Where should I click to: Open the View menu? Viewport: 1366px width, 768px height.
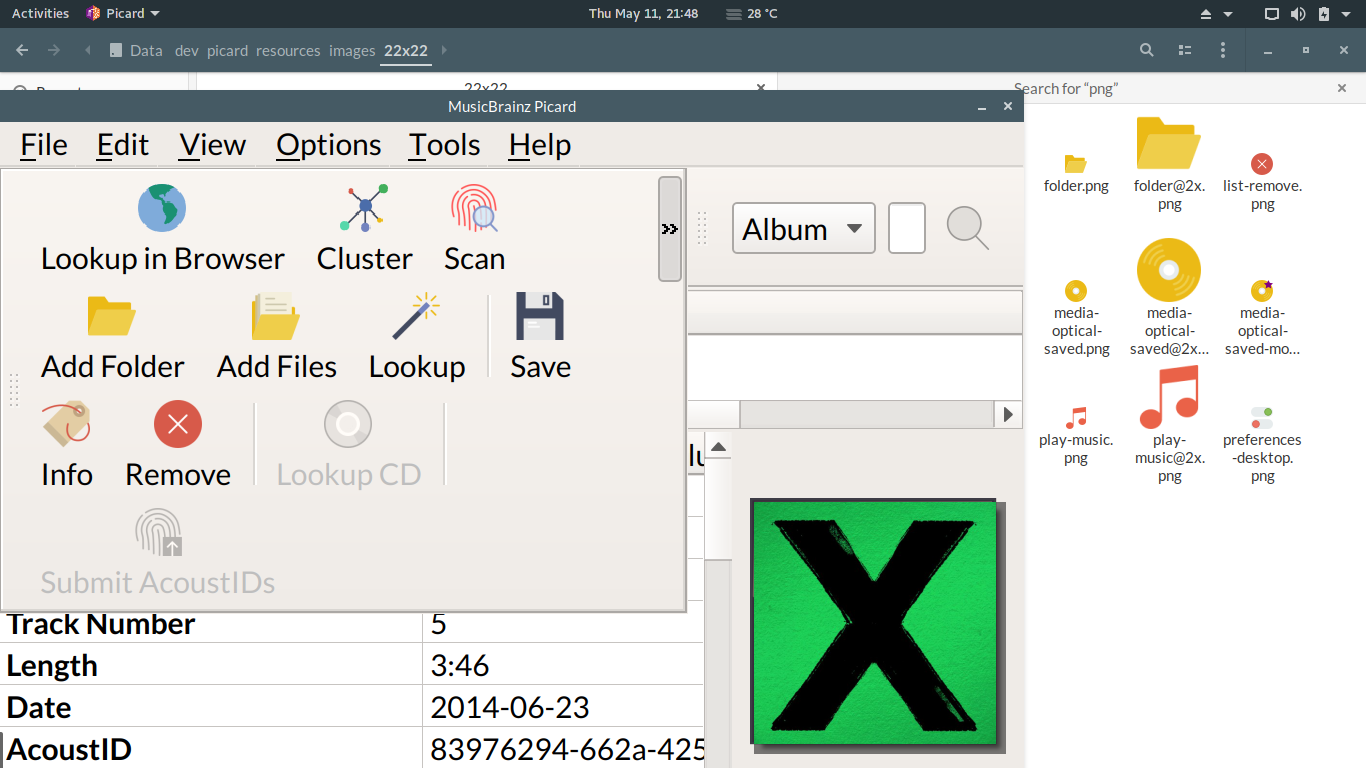[x=213, y=145]
